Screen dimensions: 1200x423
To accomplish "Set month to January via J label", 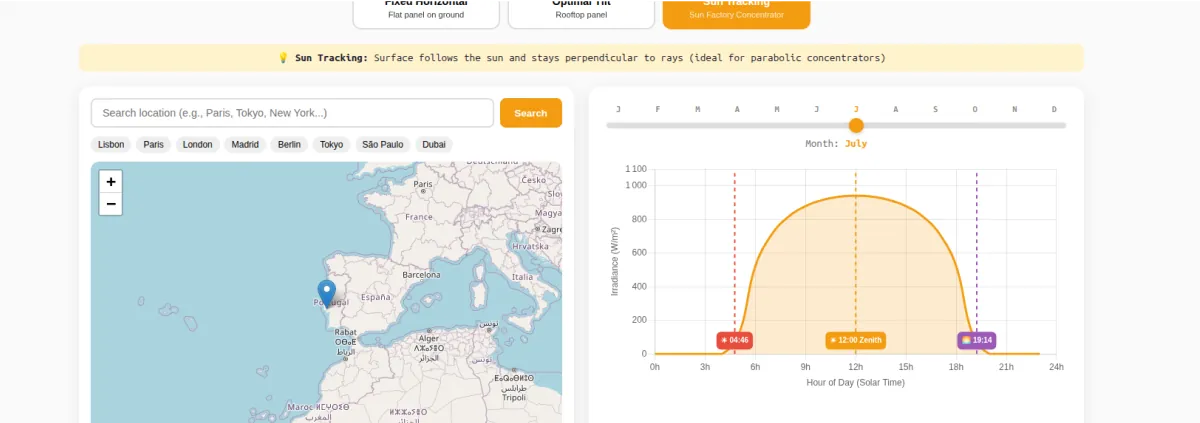I will tap(618, 109).
